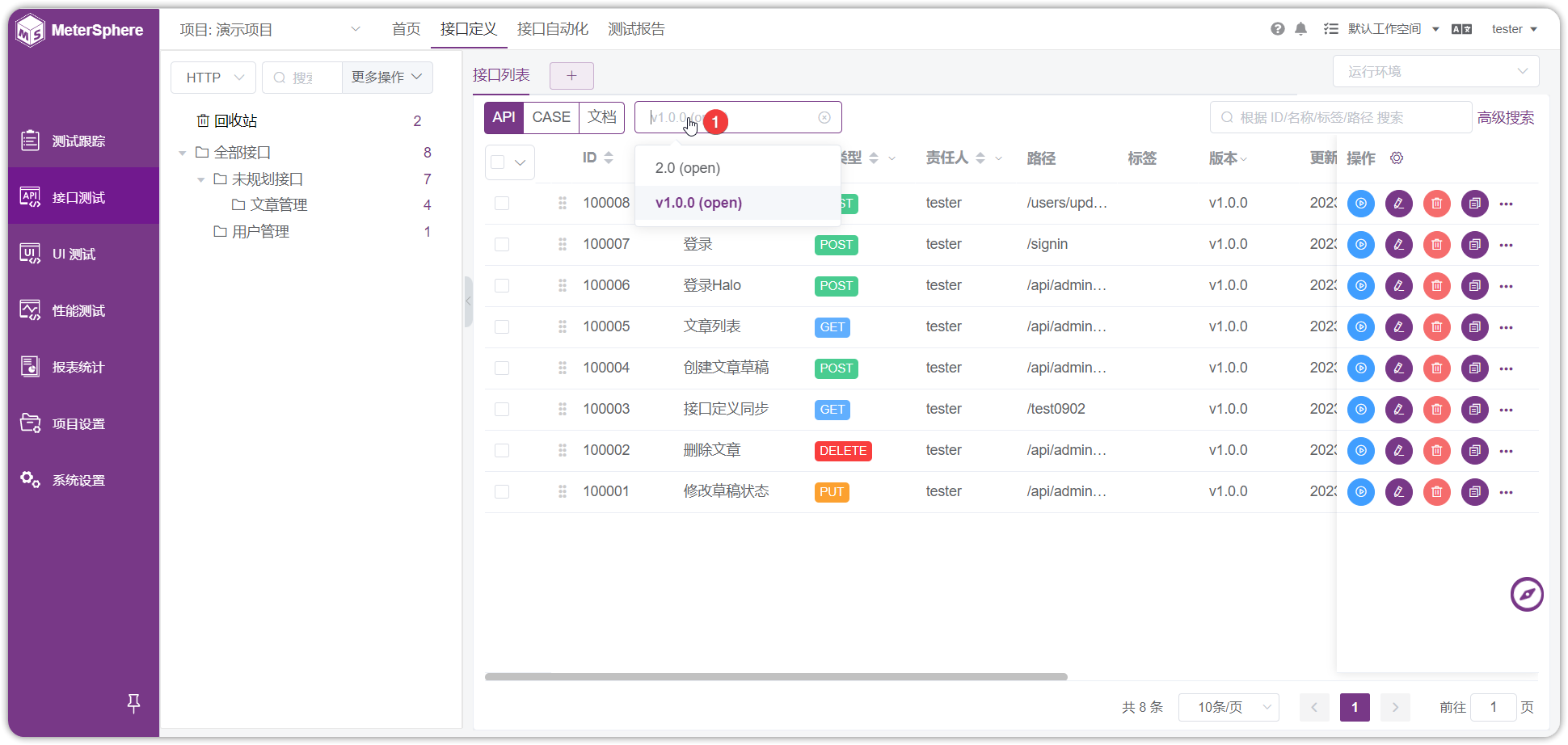Viewport: 1568px width, 745px height.
Task: Open the tester user menu
Action: pyautogui.click(x=1514, y=29)
